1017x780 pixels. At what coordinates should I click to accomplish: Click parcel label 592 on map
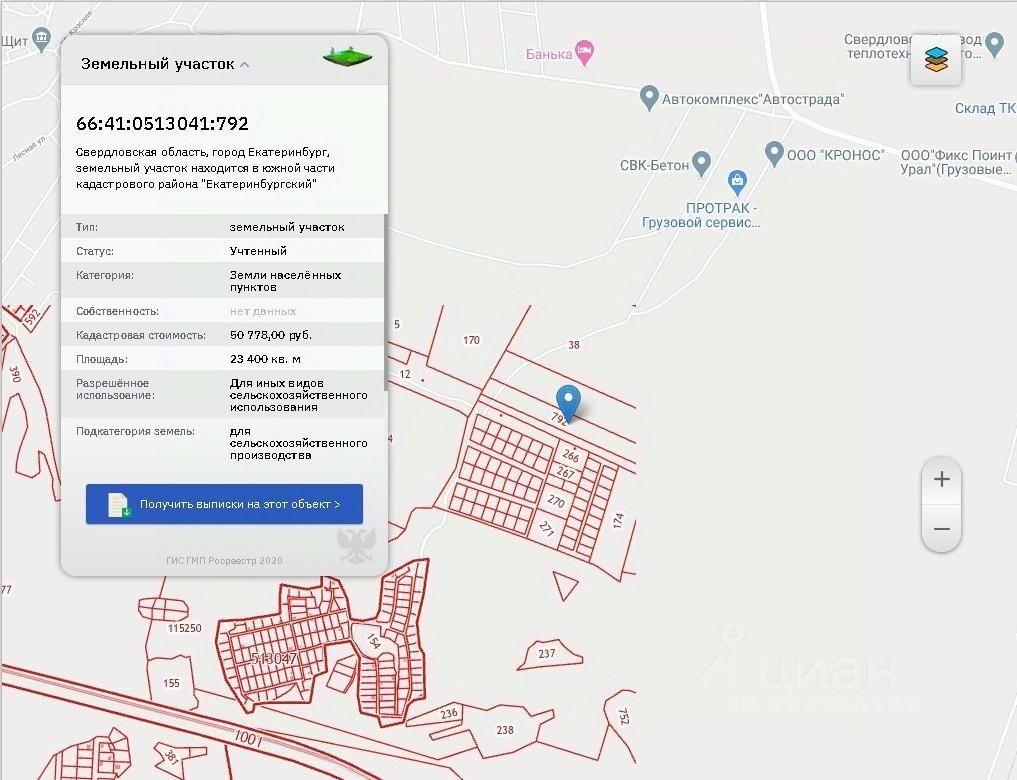pyautogui.click(x=32, y=317)
